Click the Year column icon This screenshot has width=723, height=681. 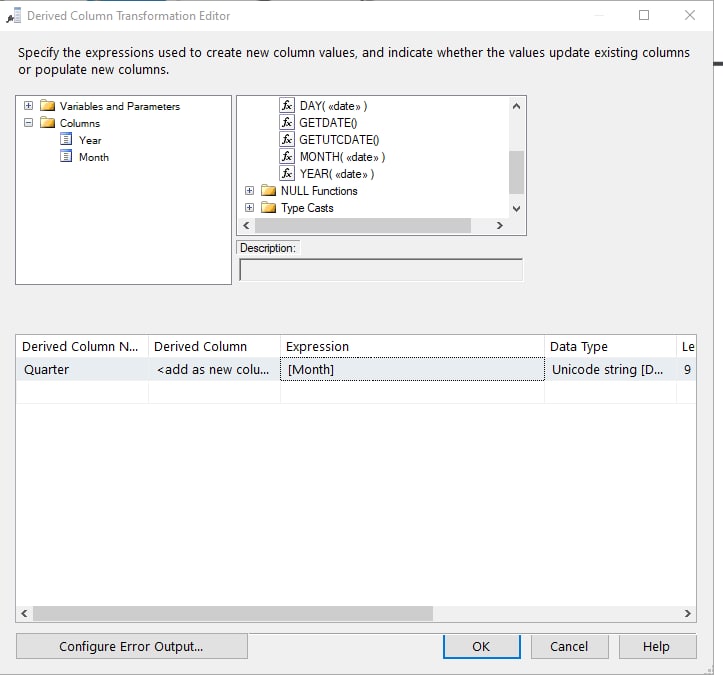(66, 139)
